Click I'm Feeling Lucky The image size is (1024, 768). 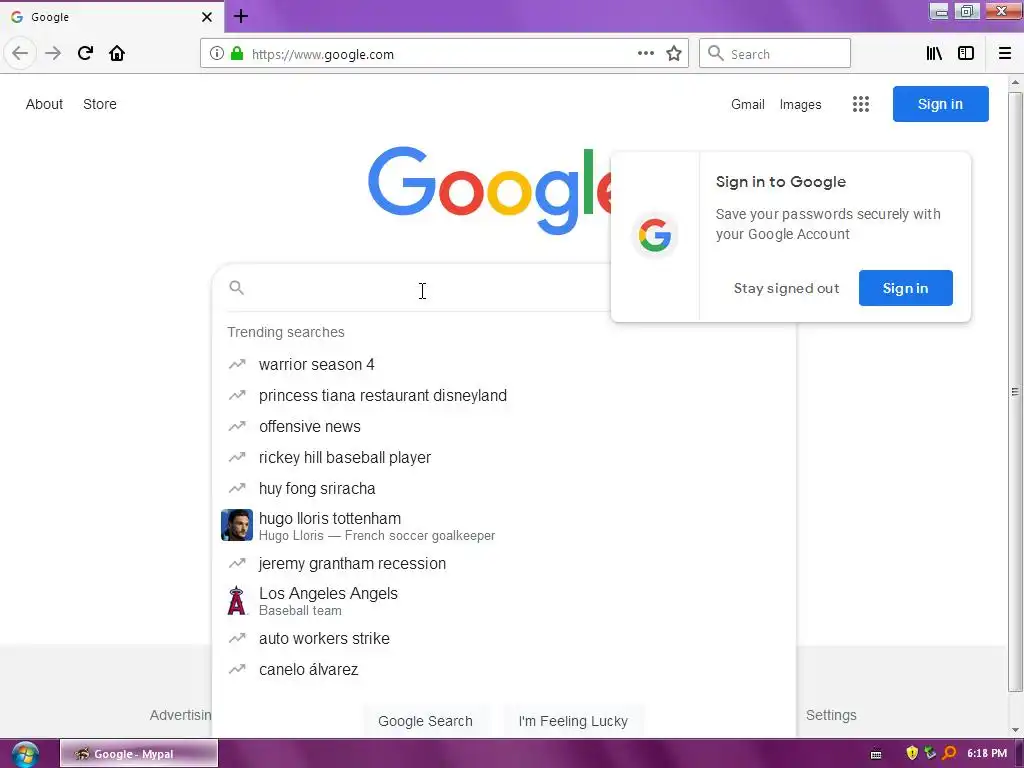click(573, 721)
